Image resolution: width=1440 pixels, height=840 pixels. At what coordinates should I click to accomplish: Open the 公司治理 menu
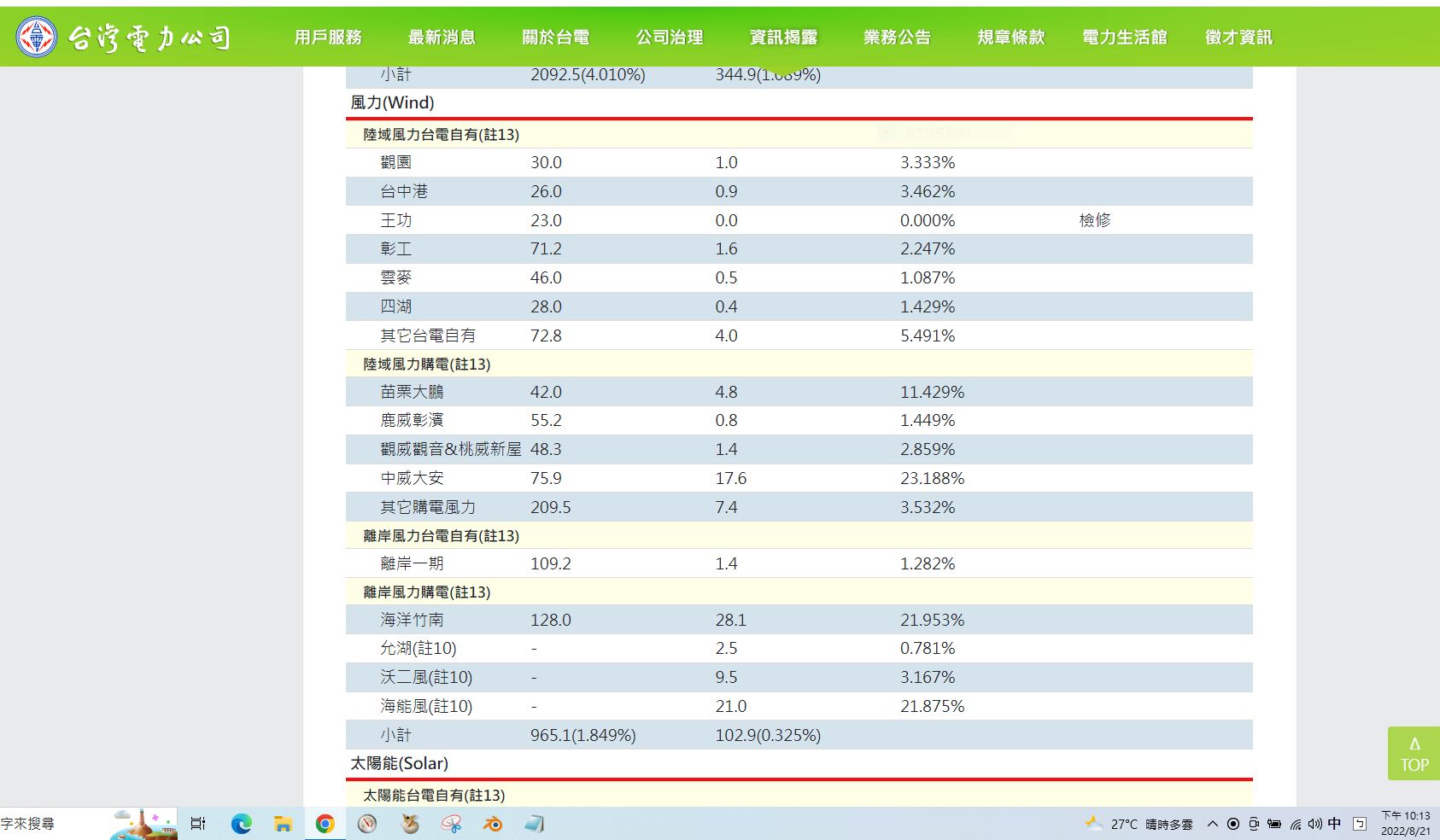[x=670, y=37]
